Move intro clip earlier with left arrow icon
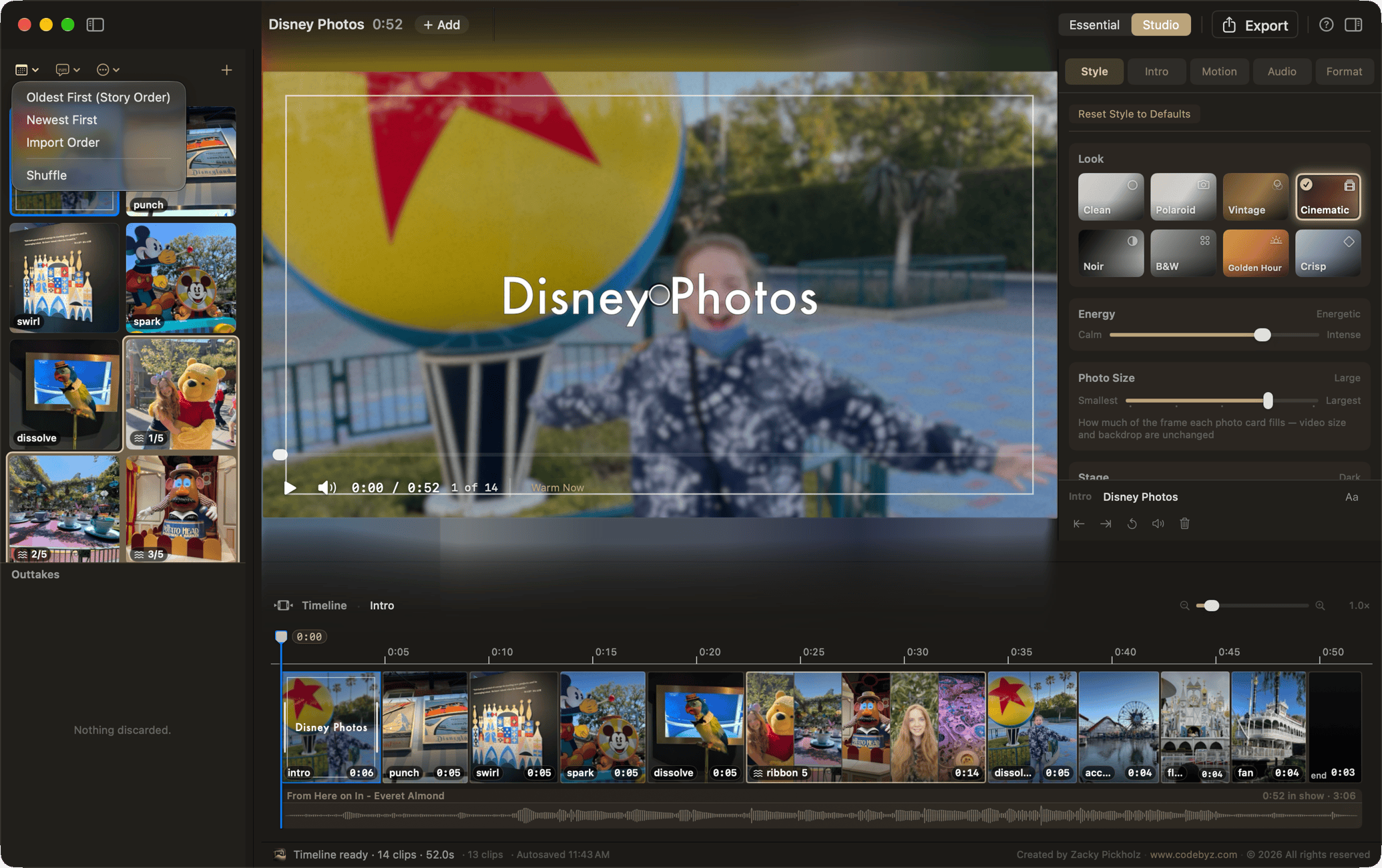The height and width of the screenshot is (868, 1382). [x=1079, y=523]
